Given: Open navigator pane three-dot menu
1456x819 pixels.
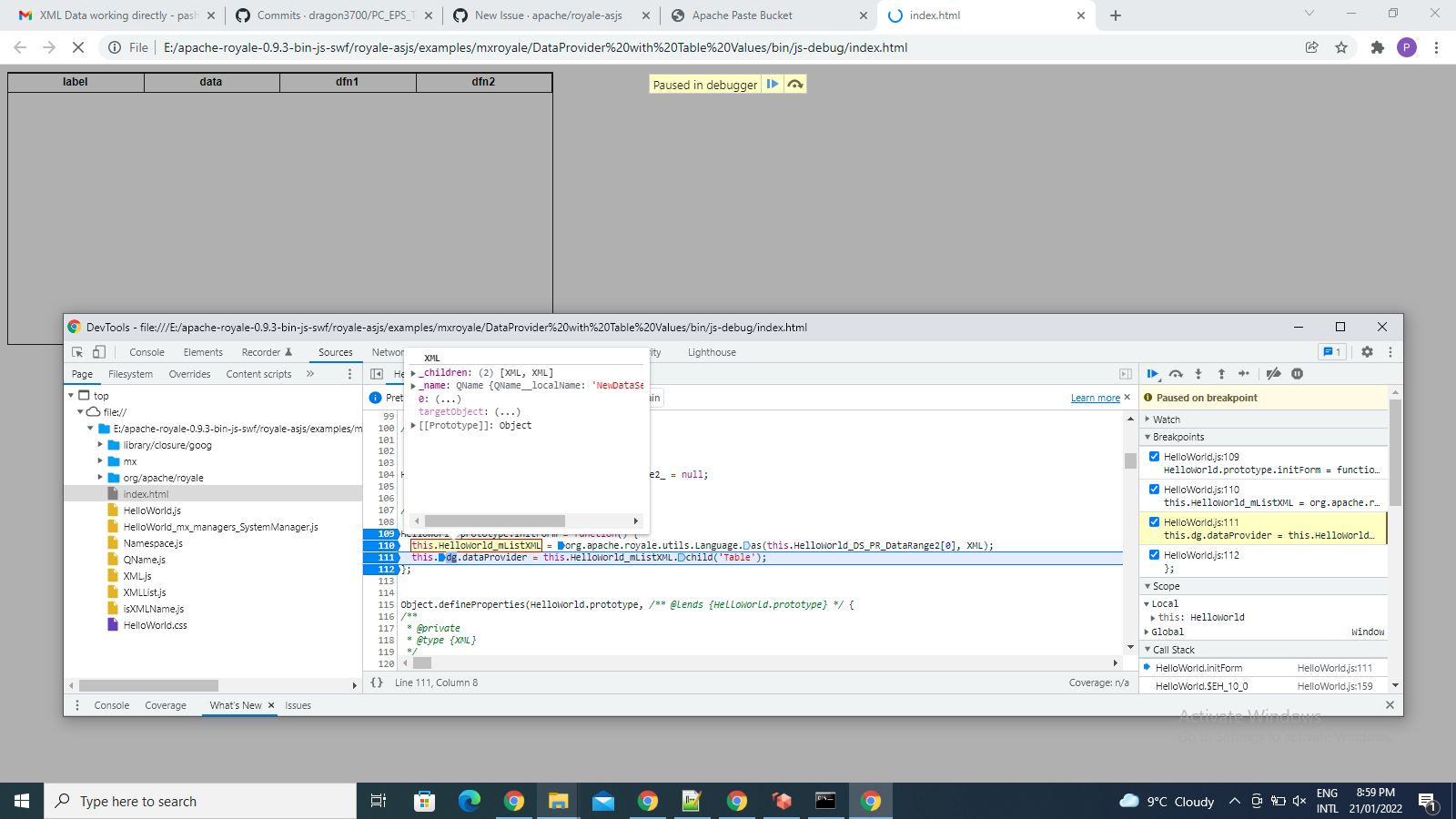Looking at the screenshot, I should tap(349, 374).
